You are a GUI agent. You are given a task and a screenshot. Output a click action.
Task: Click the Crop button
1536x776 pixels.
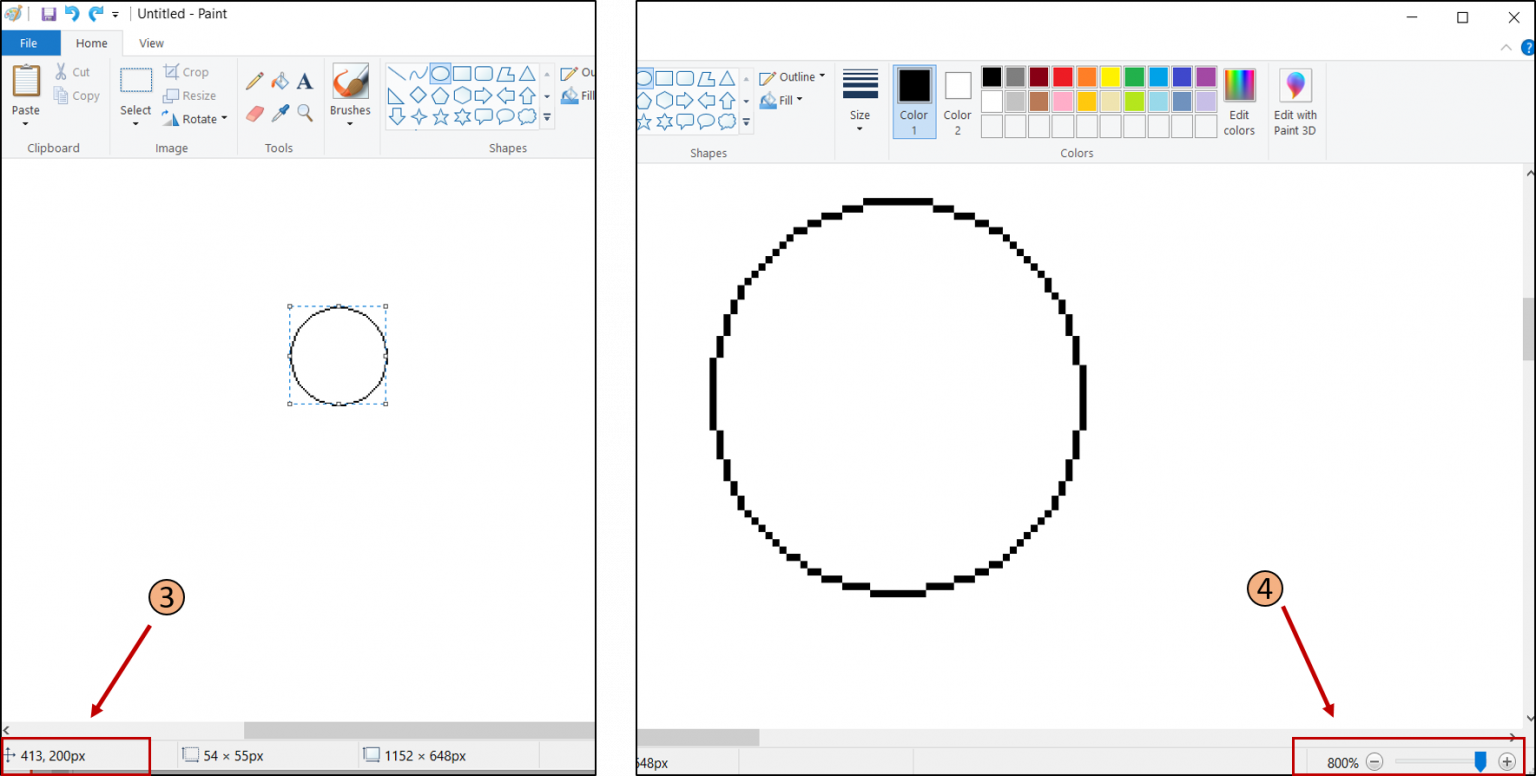(186, 72)
